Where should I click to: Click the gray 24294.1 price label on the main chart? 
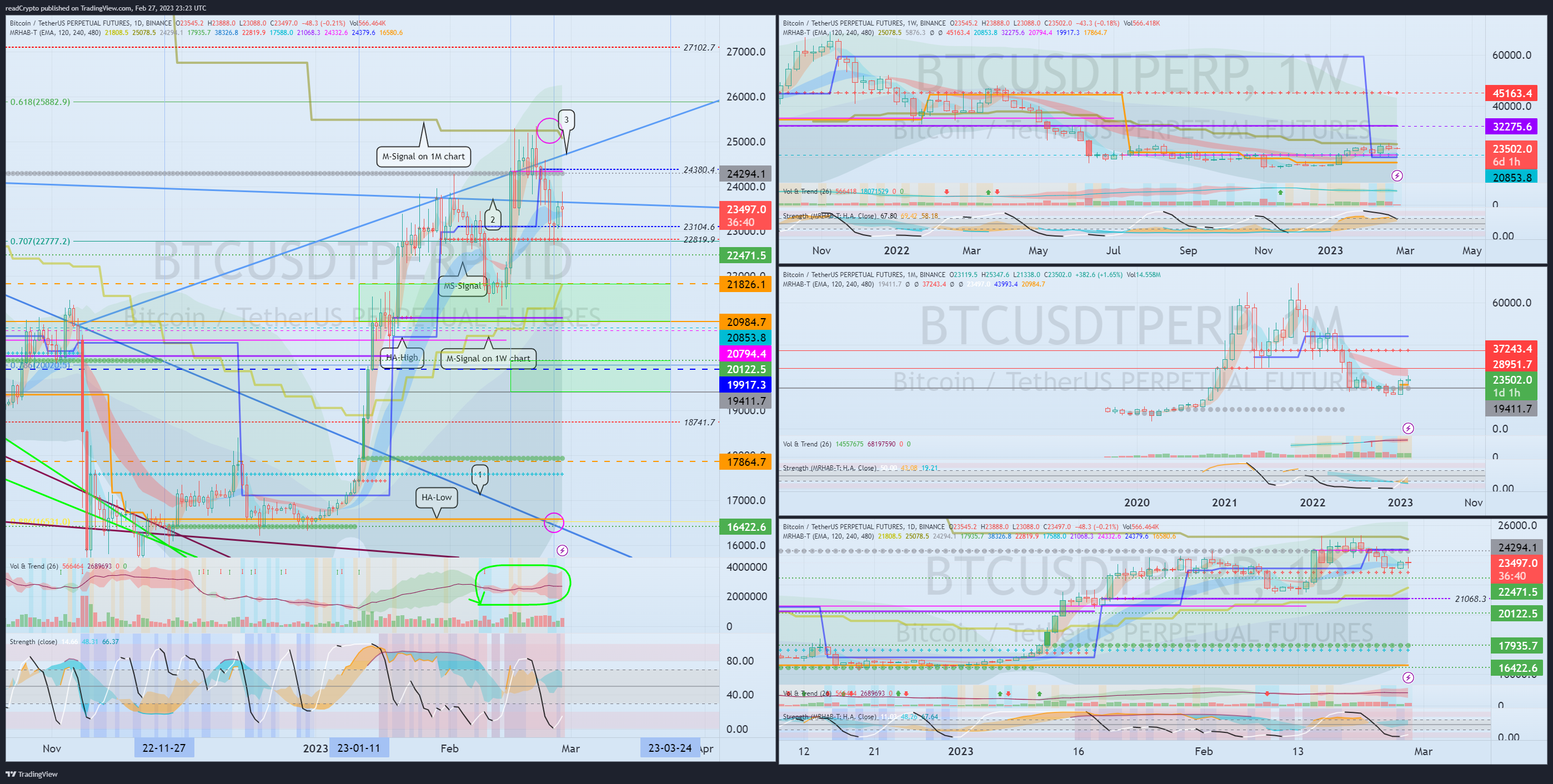(746, 174)
